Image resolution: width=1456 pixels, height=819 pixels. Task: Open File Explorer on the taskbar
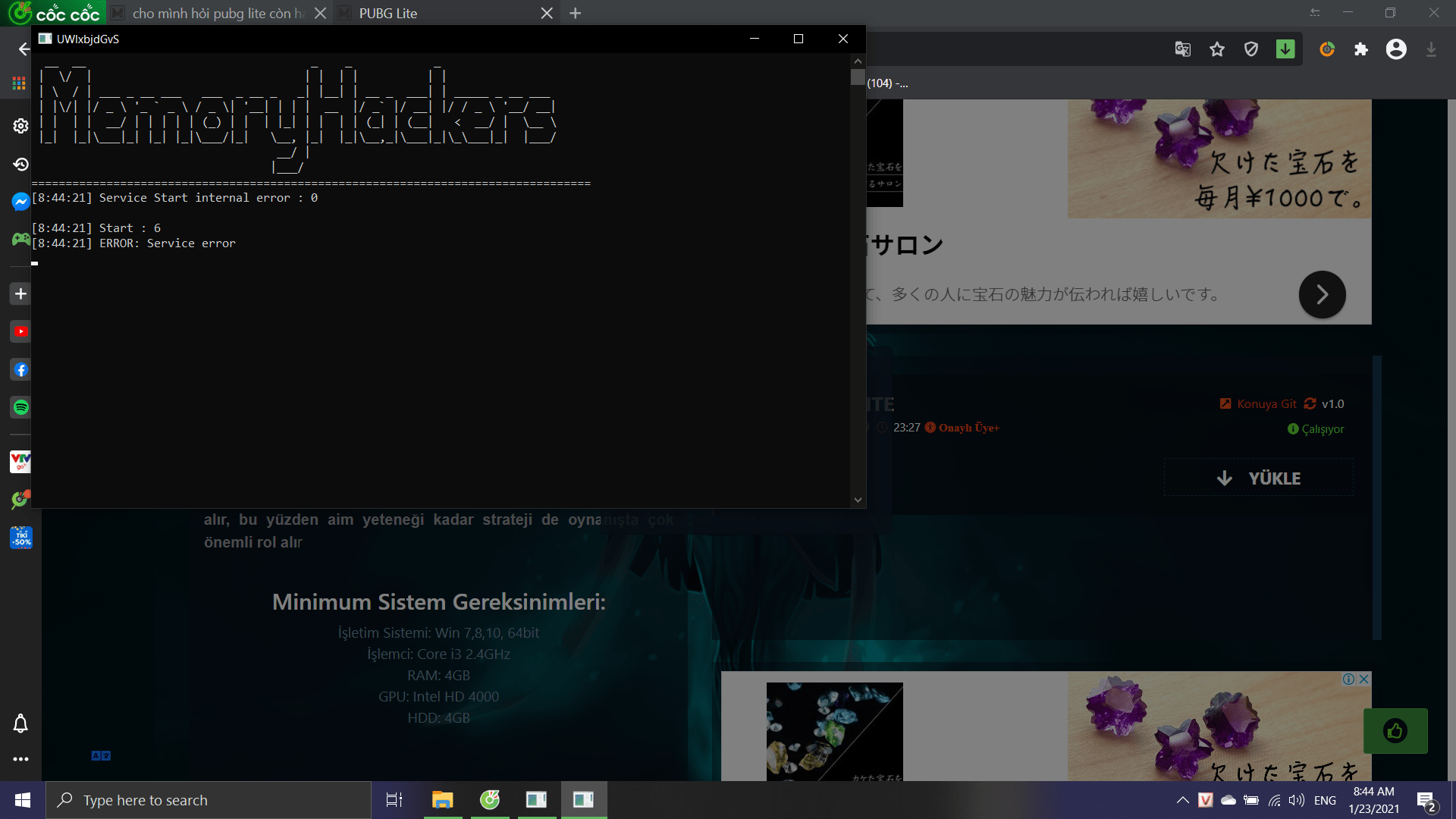[442, 800]
